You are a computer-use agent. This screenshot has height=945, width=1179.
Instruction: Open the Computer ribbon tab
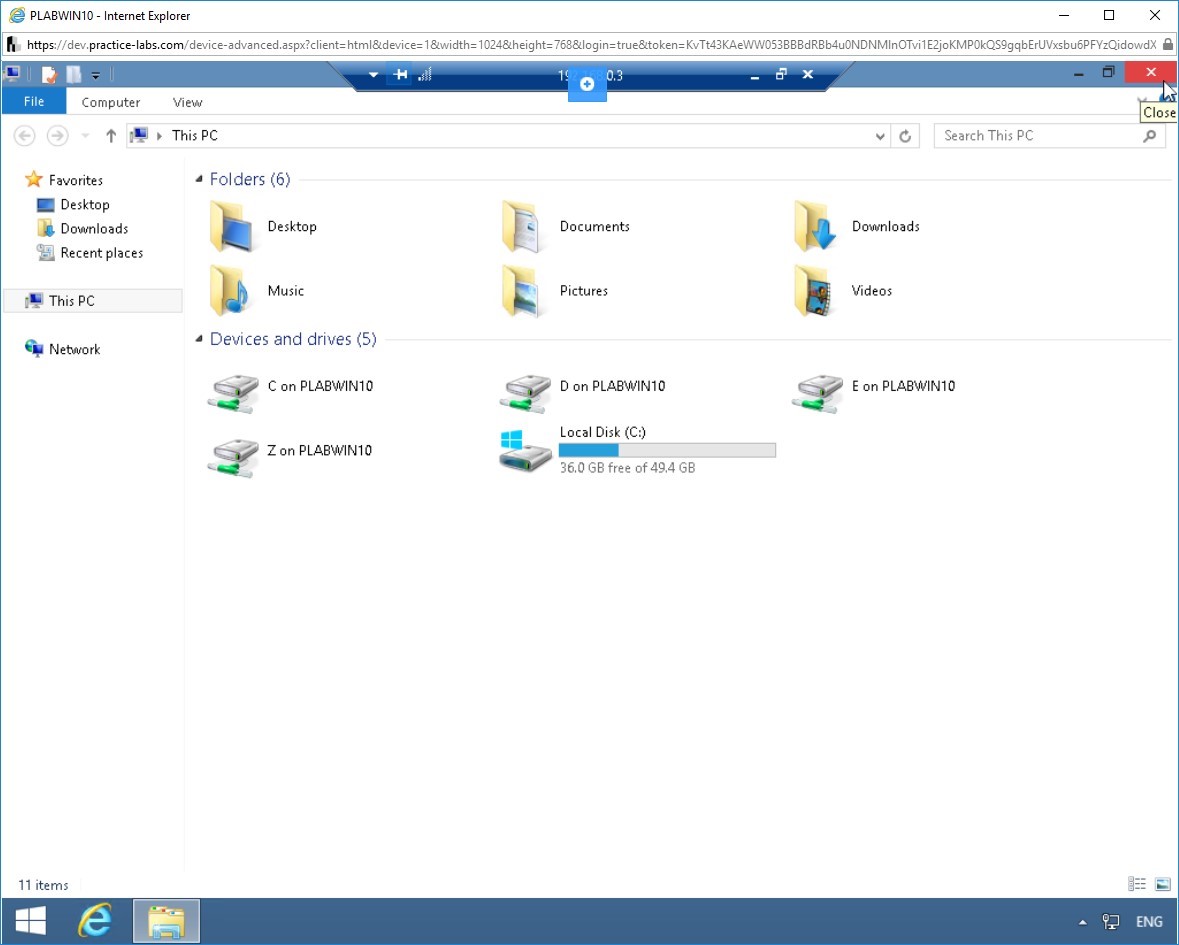111,102
